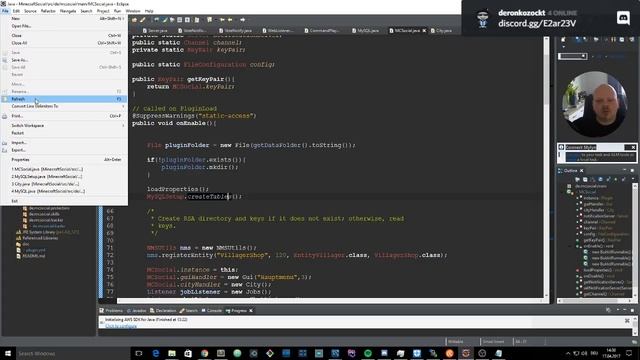The image size is (640, 360).
Task: Open the Source menu
Action: point(30,11)
